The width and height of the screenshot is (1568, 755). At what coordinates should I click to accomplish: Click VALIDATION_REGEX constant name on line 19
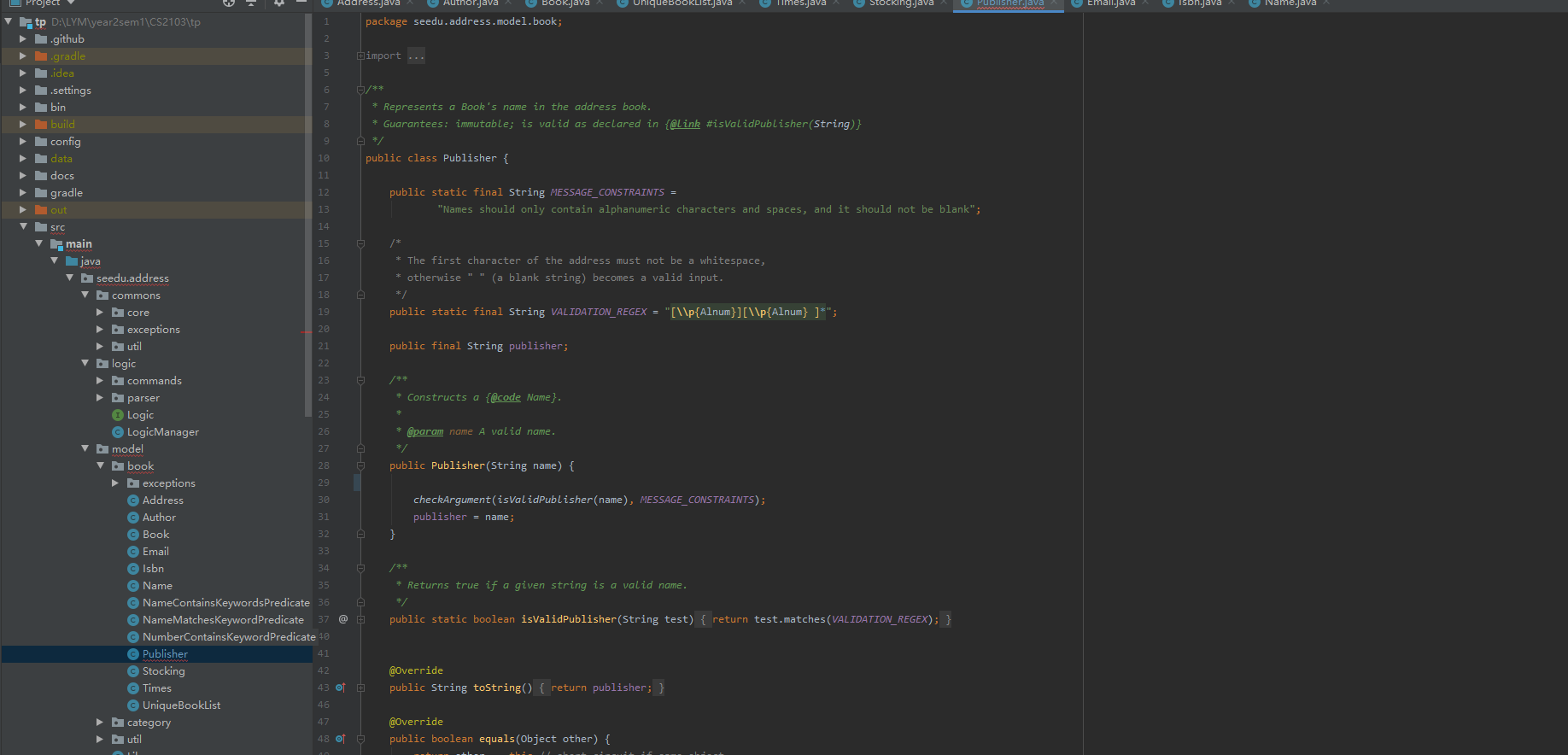coord(599,312)
